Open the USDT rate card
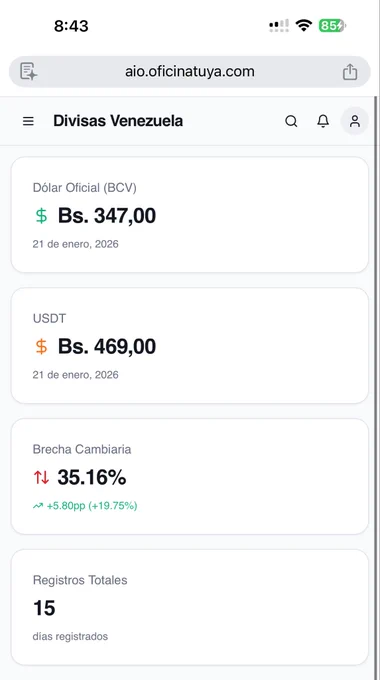The width and height of the screenshot is (380, 680). [x=190, y=346]
